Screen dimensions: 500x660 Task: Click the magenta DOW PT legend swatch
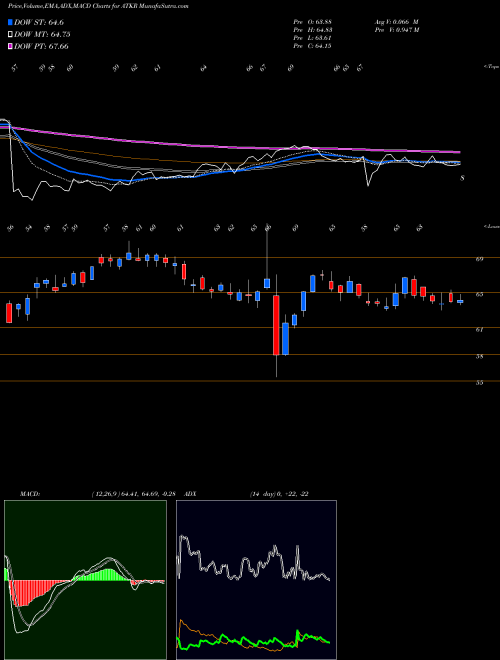pyautogui.click(x=10, y=46)
